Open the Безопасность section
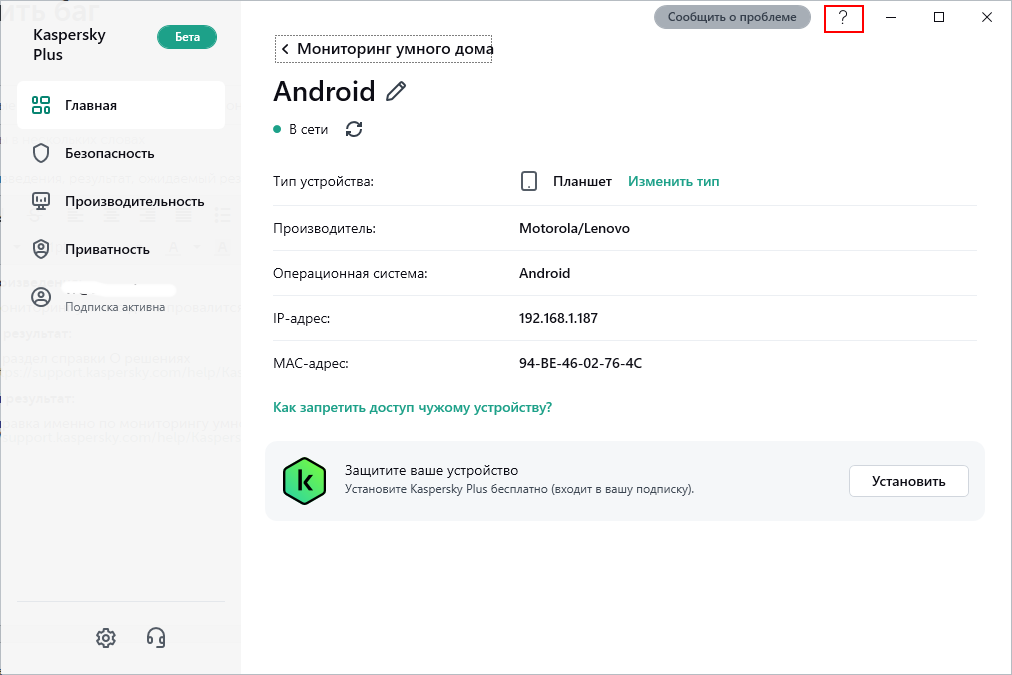The image size is (1012, 675). 121,154
